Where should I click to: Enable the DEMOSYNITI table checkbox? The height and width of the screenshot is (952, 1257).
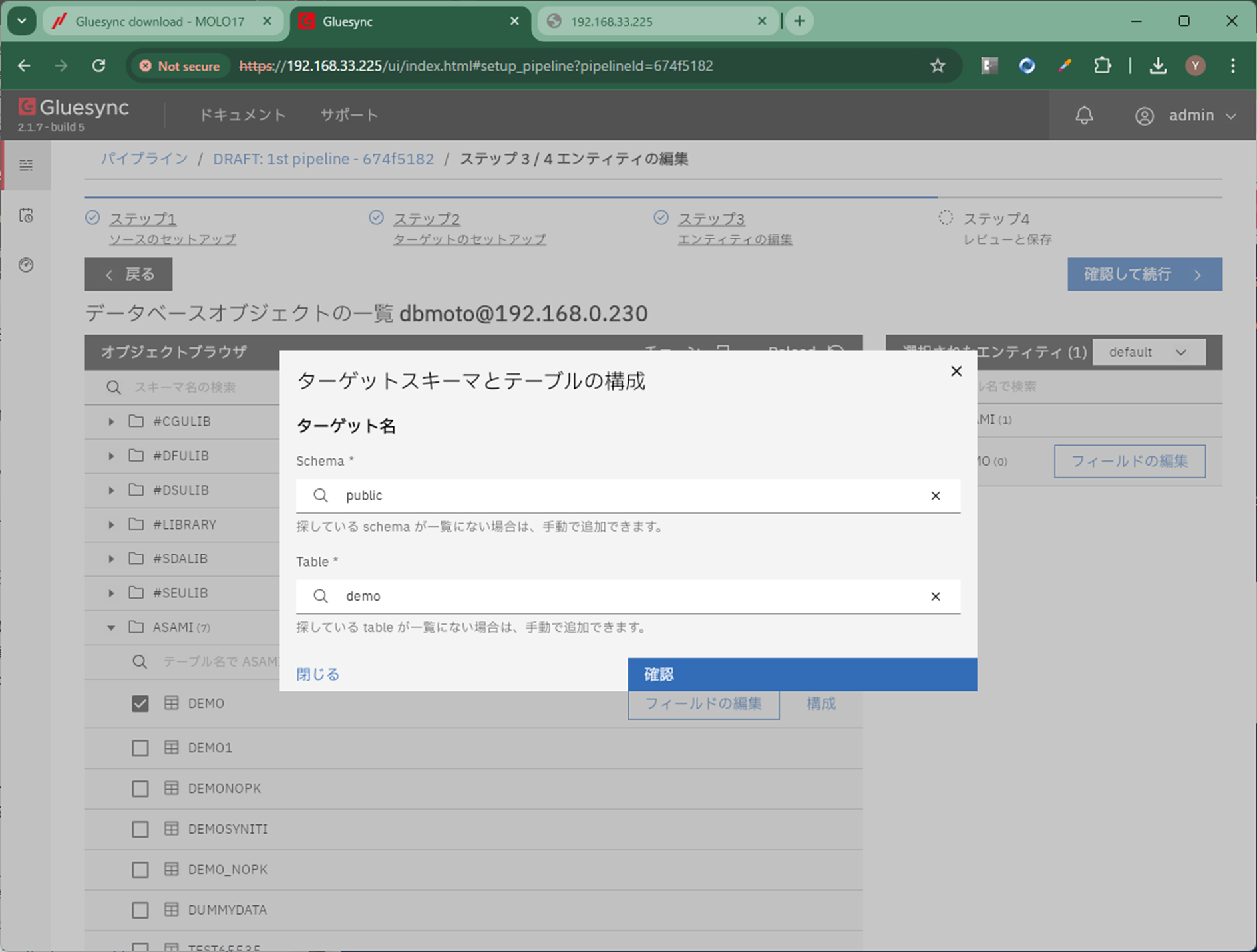point(140,829)
